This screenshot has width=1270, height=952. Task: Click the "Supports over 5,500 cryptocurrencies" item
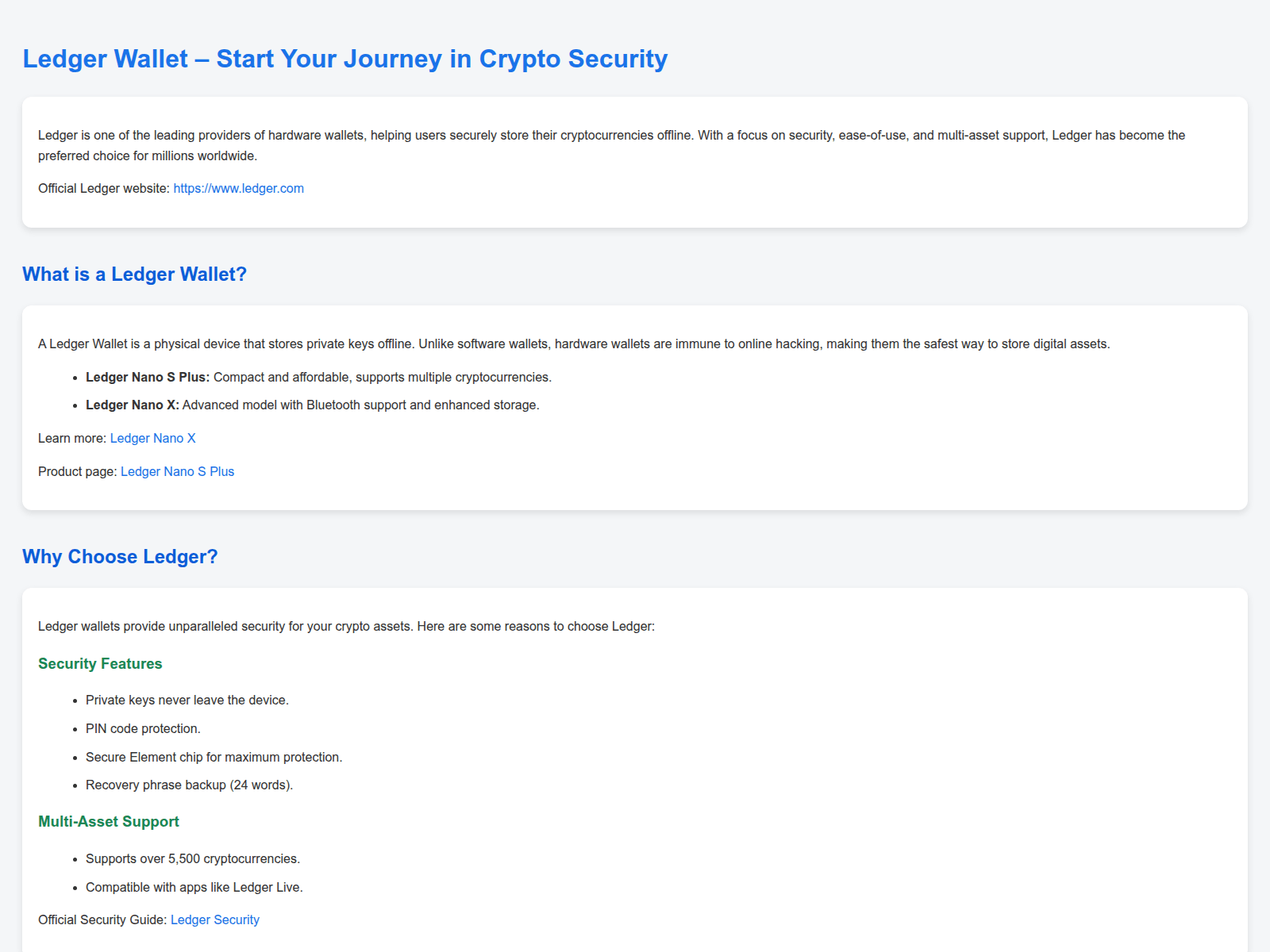click(x=193, y=859)
